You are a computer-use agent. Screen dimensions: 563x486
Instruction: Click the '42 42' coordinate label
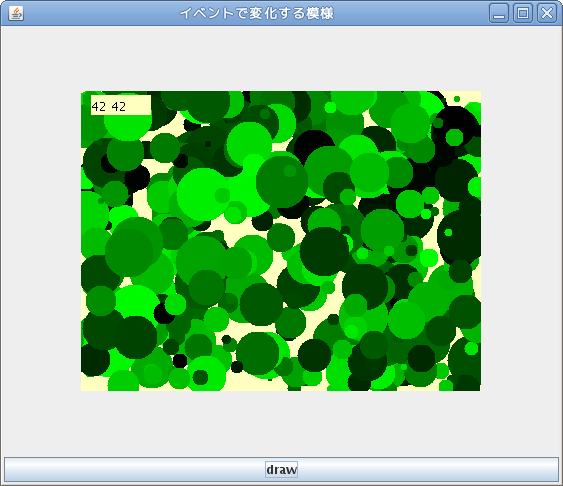coord(109,107)
